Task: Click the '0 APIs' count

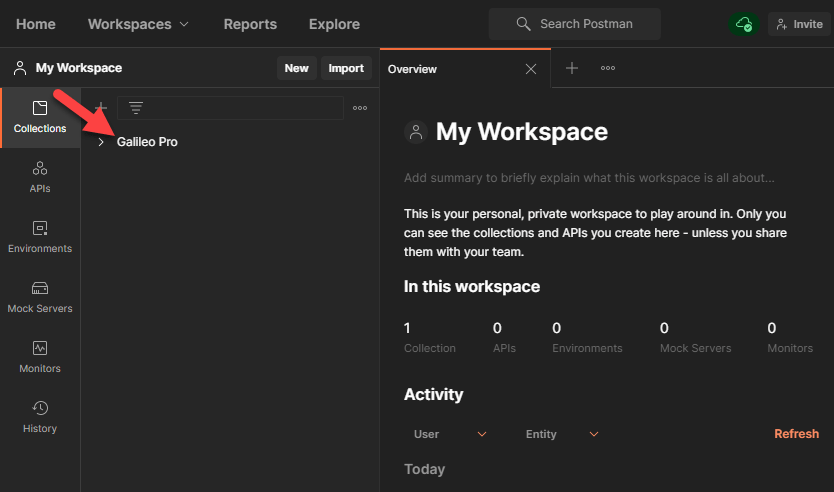Action: 504,338
